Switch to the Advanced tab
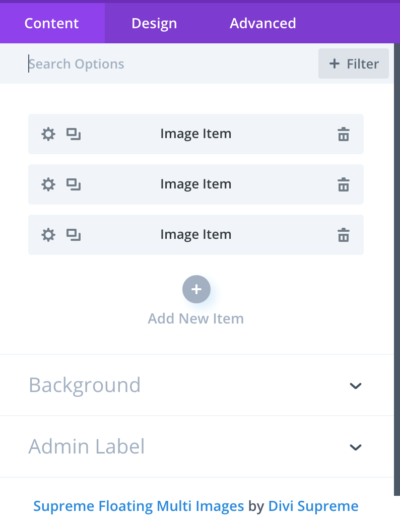Viewport: 400px width, 516px height. pos(263,23)
